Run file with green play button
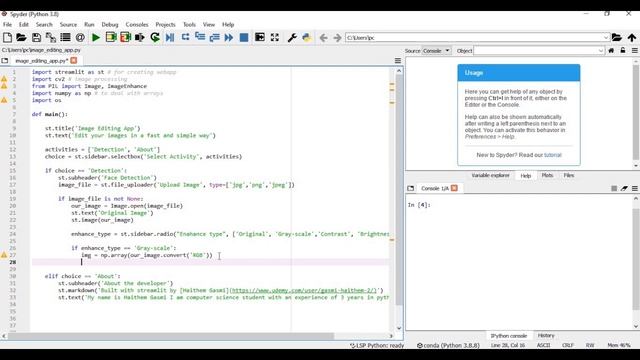This screenshot has height=360, width=640. click(96, 38)
